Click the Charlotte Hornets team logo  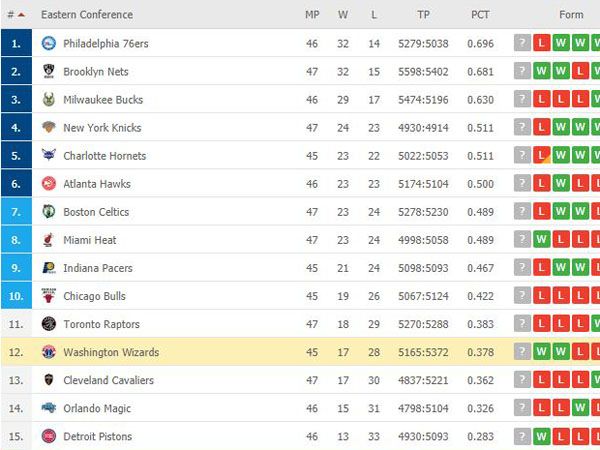[49, 155]
